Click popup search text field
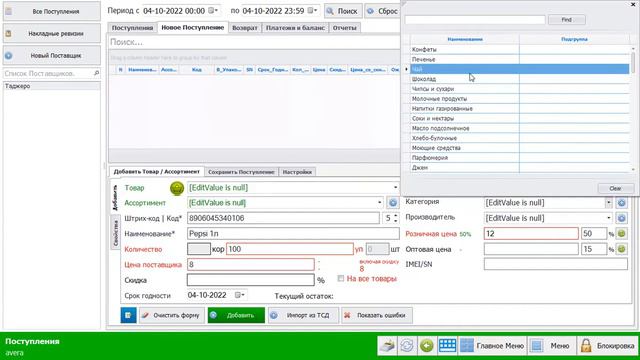This screenshot has width=640, height=360. click(475, 20)
